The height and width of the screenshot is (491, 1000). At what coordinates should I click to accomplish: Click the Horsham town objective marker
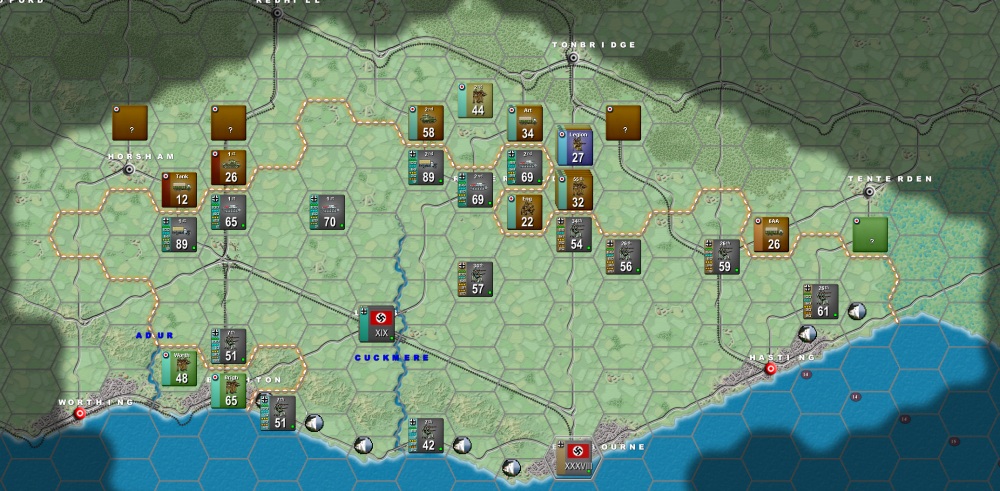pos(129,170)
